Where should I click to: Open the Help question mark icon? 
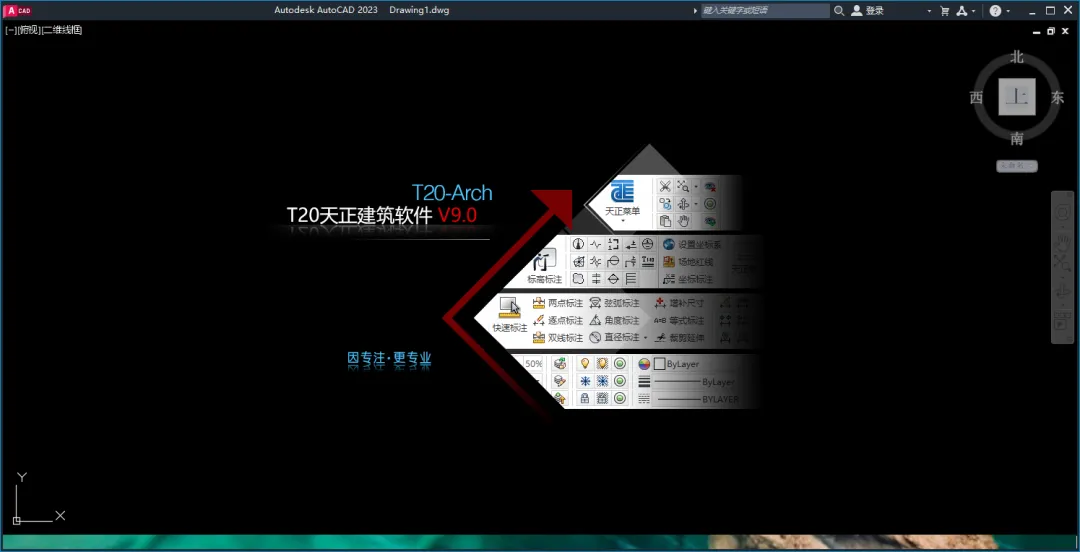(x=995, y=11)
